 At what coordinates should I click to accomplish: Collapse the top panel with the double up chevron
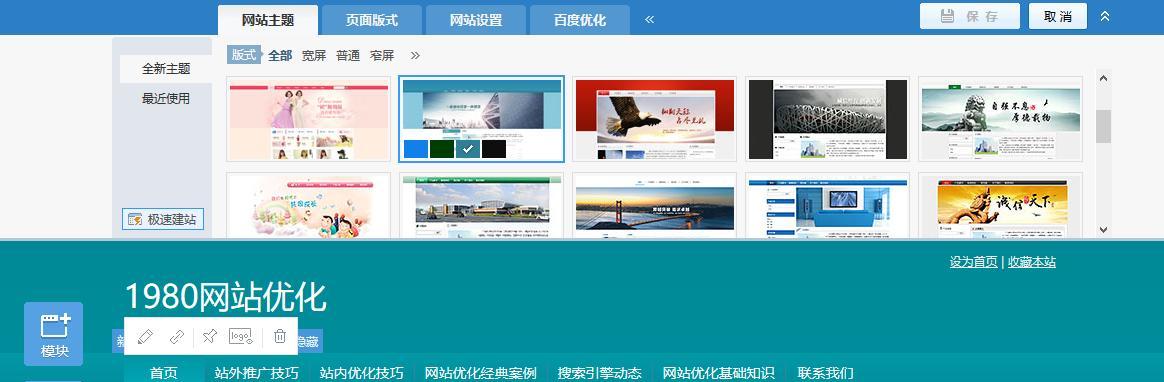pyautogui.click(x=1105, y=16)
